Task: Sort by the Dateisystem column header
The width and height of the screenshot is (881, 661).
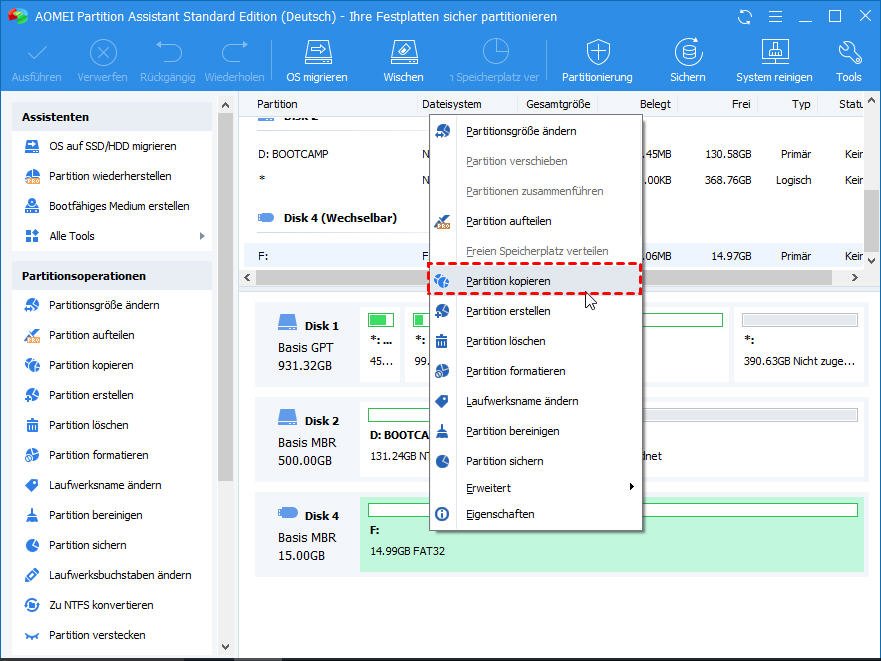Action: tap(452, 104)
